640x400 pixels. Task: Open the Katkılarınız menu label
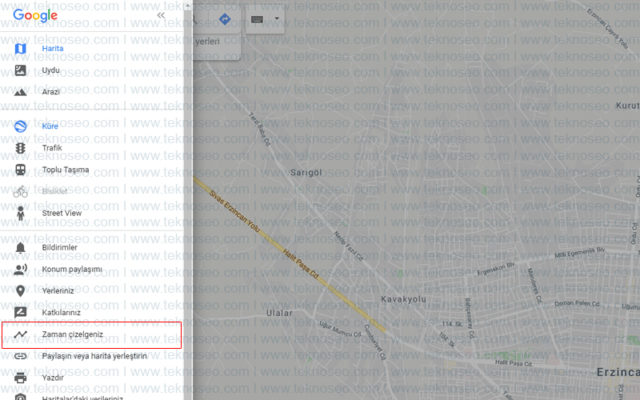(61, 313)
